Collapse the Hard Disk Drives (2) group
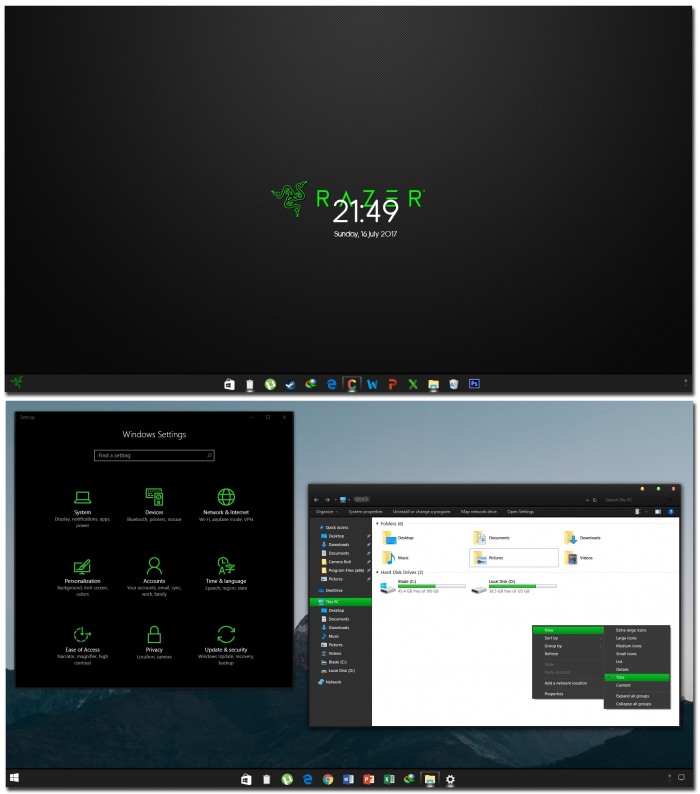Viewport: 700px width, 794px height. 377,572
